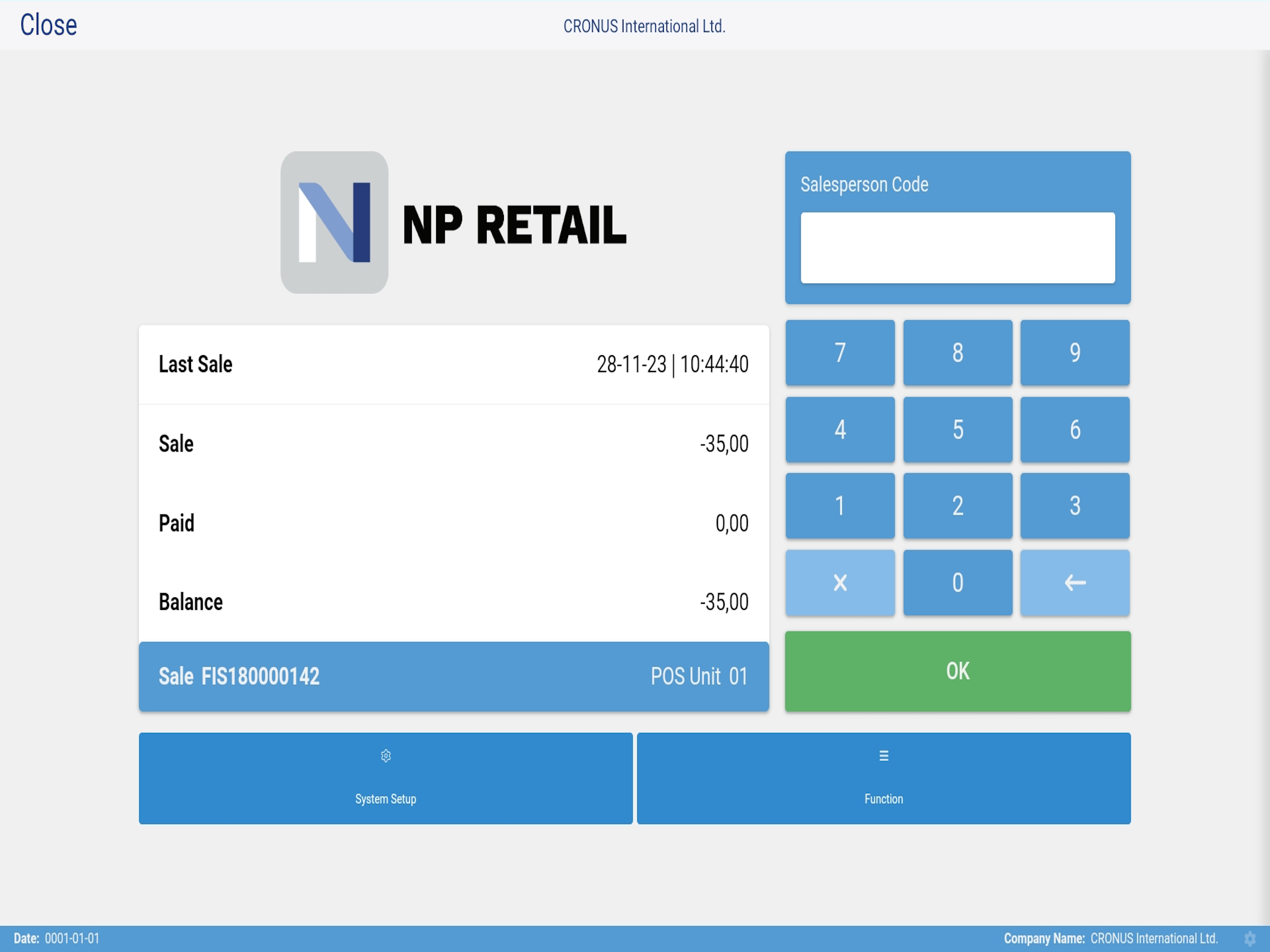Tap keypad number 8
The width and height of the screenshot is (1270, 952).
[958, 352]
